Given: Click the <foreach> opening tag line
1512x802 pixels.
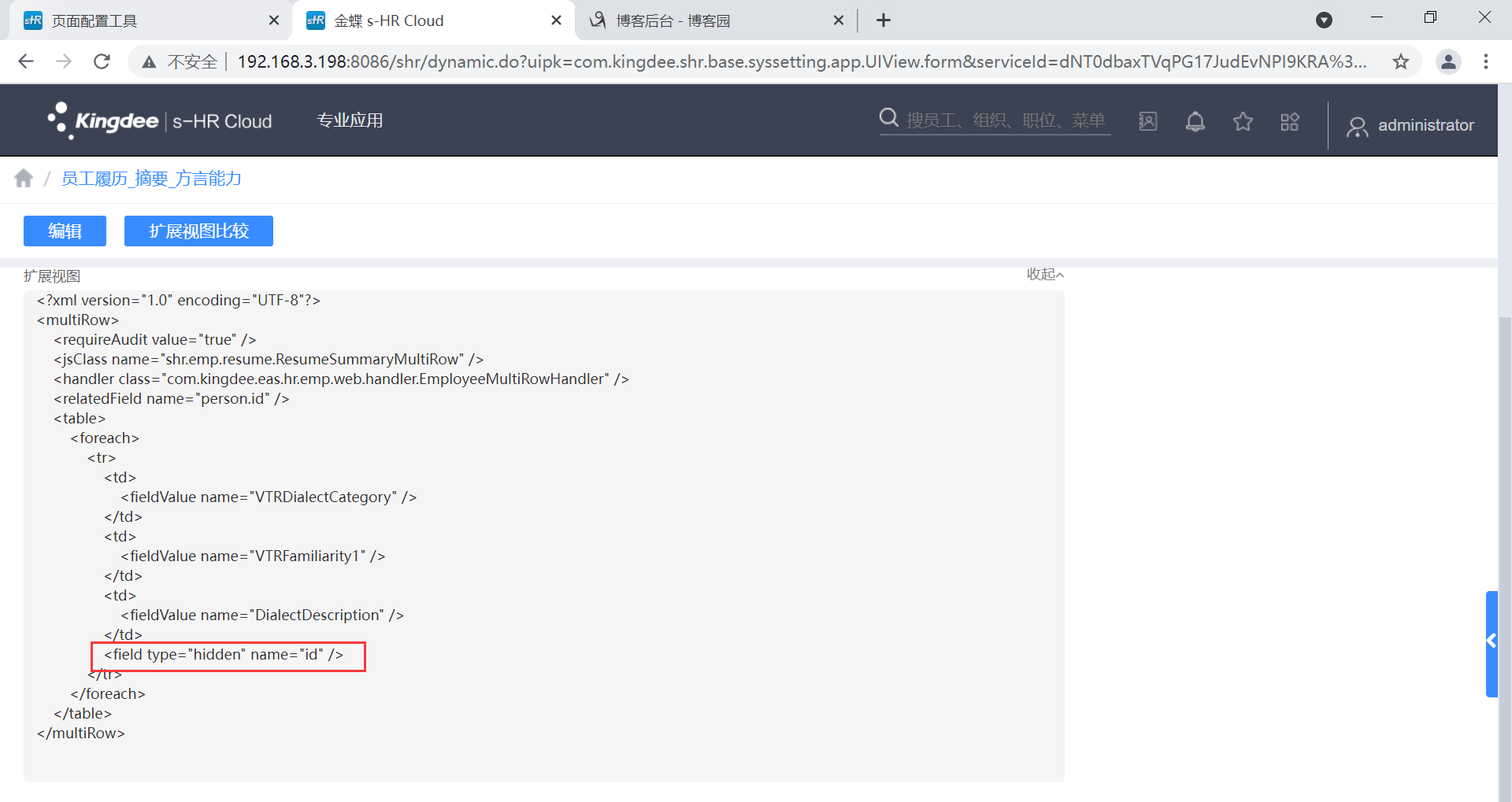Looking at the screenshot, I should tap(105, 438).
